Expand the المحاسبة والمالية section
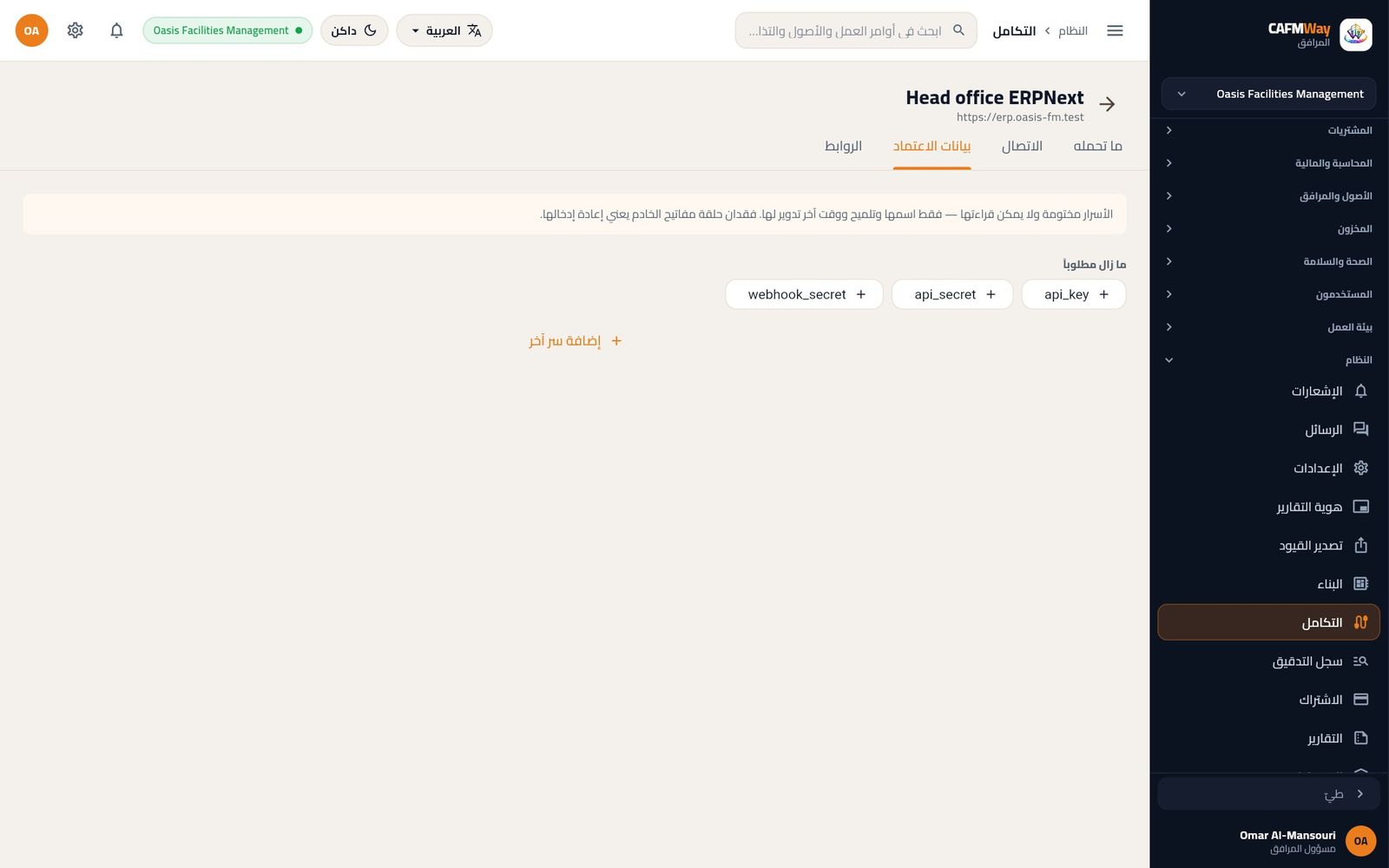1389x868 pixels. pyautogui.click(x=1268, y=163)
